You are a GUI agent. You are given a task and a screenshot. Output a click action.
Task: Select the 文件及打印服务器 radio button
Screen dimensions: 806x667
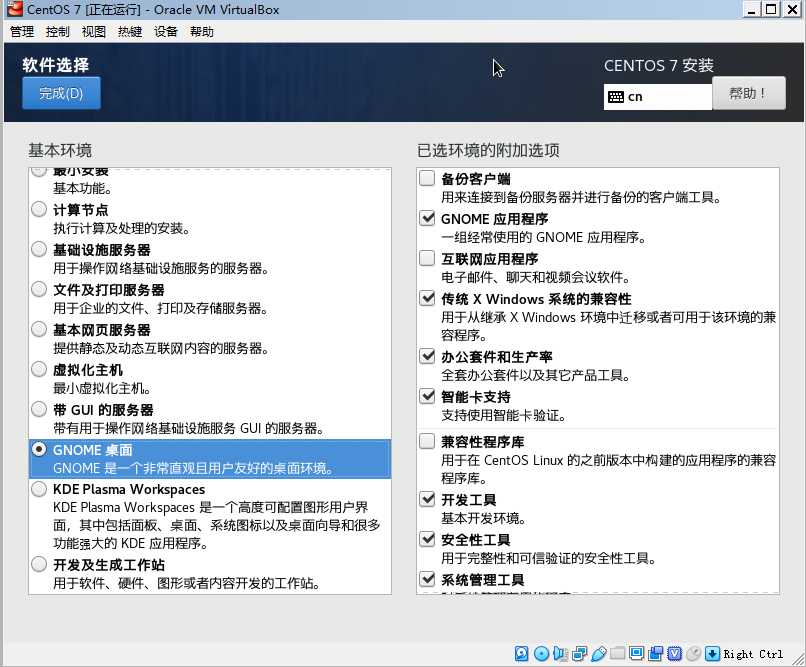(x=39, y=289)
